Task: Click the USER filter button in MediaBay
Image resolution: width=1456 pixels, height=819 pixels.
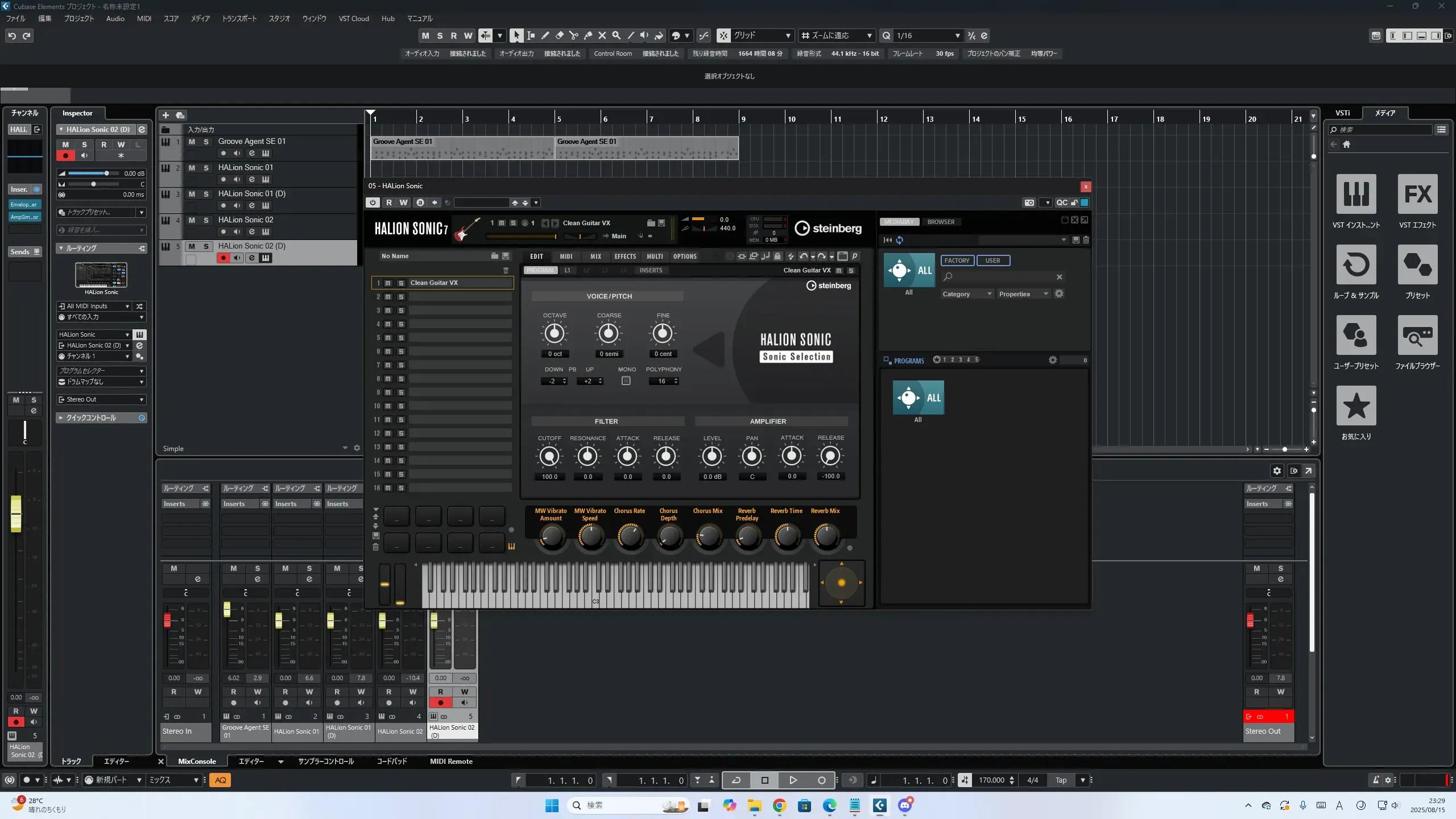Action: tap(992, 260)
